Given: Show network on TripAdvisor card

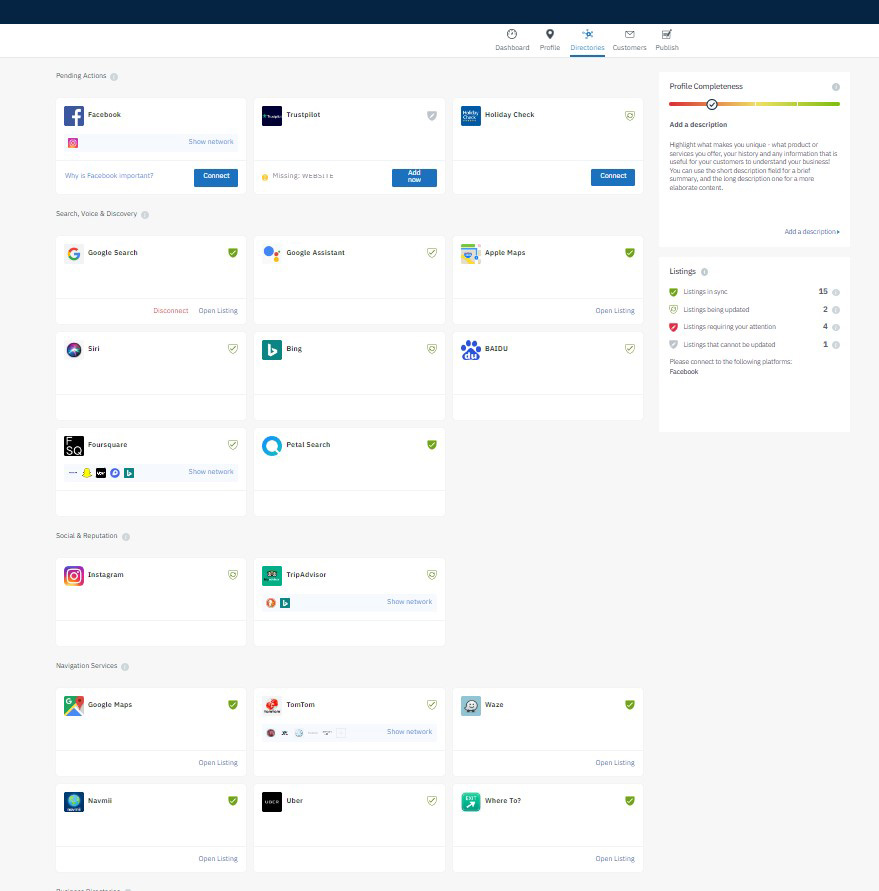Looking at the screenshot, I should (409, 602).
